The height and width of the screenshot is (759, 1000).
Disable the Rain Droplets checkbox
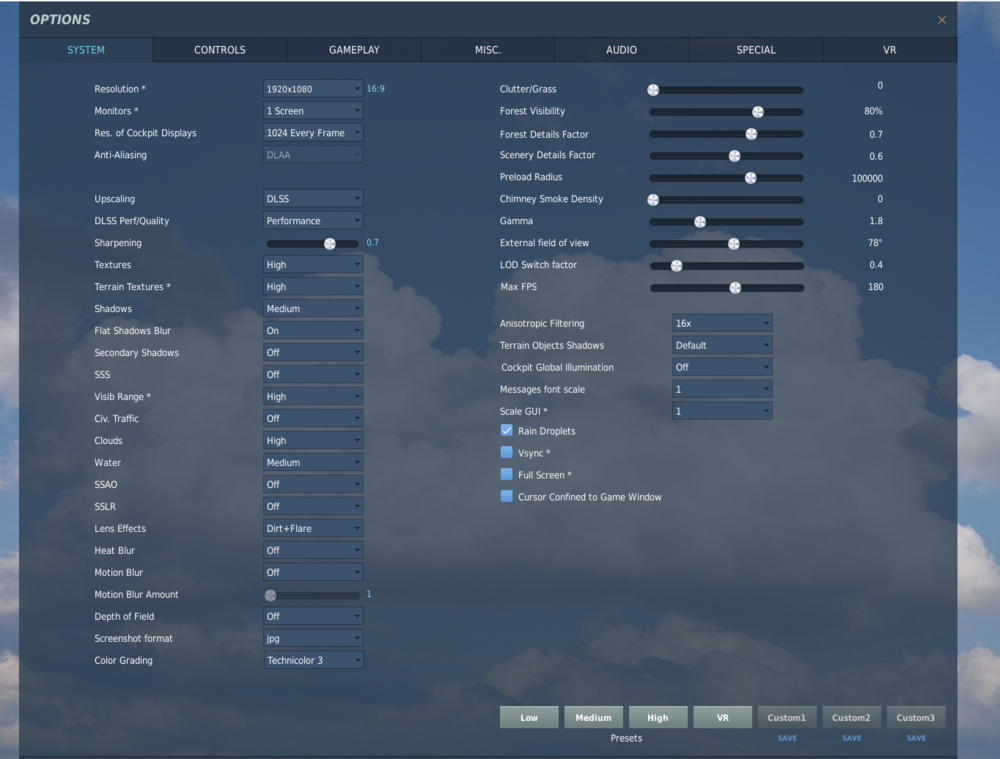coord(506,430)
